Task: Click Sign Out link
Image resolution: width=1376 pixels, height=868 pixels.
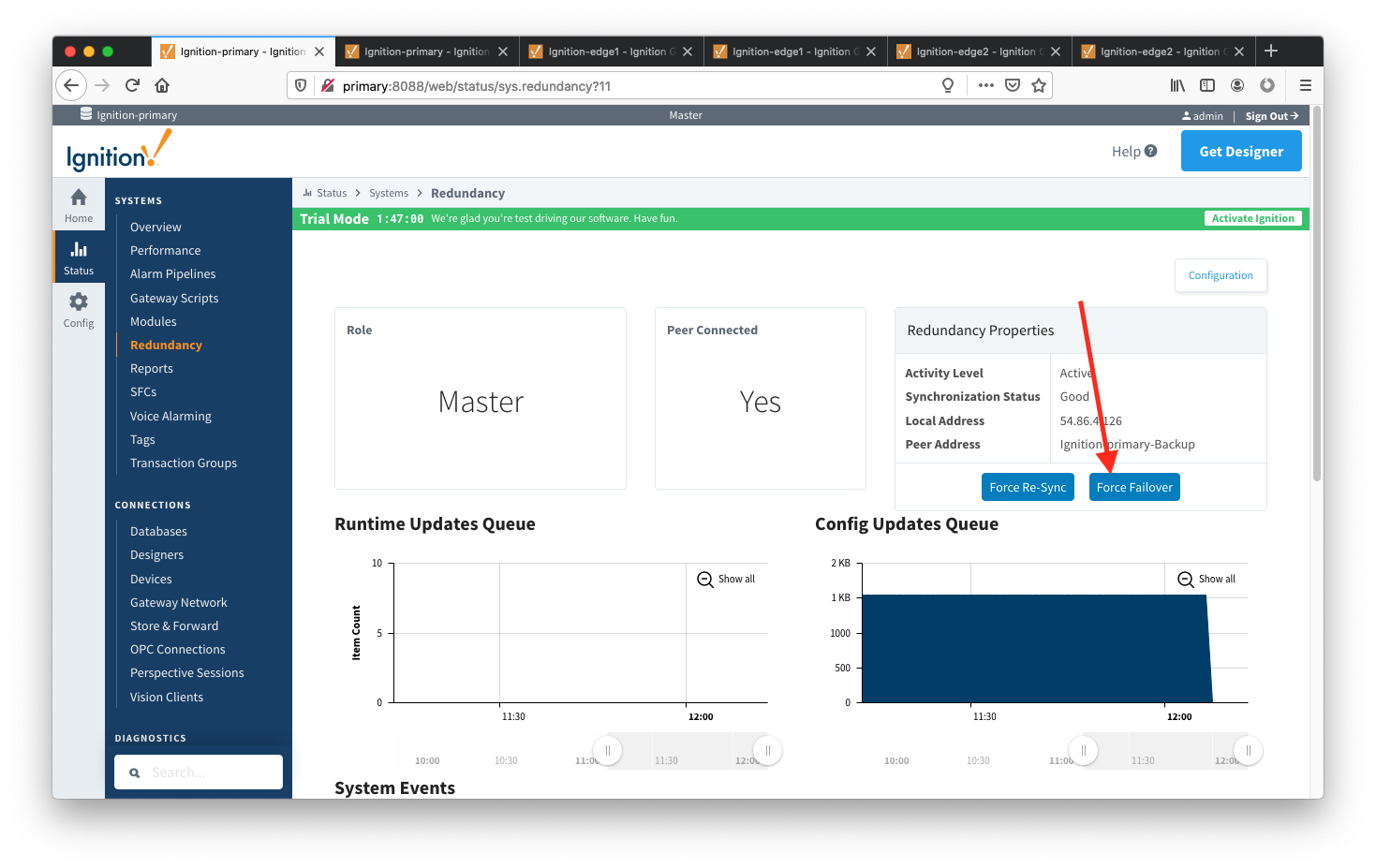Action: tap(1271, 116)
